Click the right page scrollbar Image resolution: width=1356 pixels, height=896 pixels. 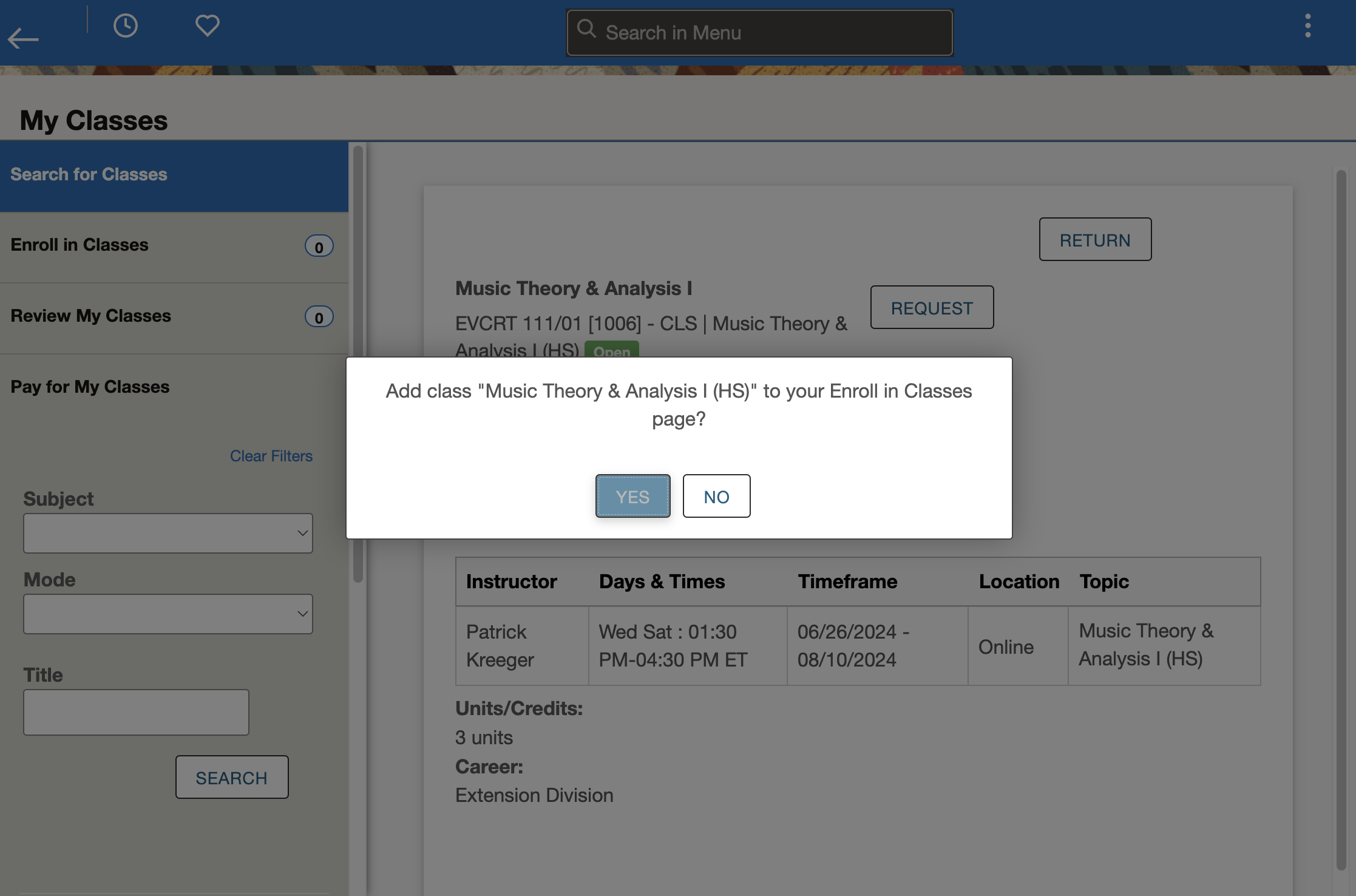1341,520
